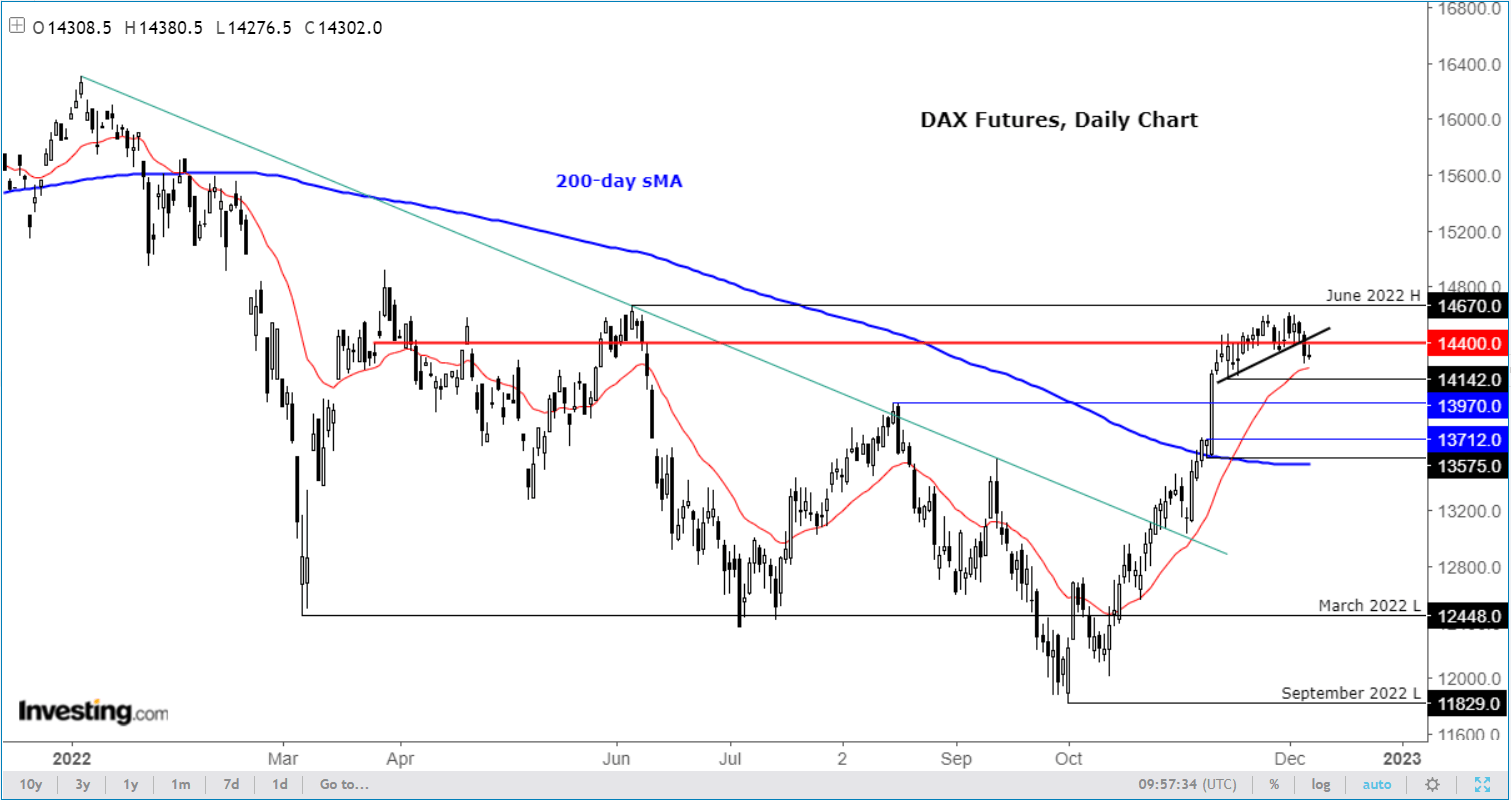Click the blue 13712.0 price label

(1469, 440)
